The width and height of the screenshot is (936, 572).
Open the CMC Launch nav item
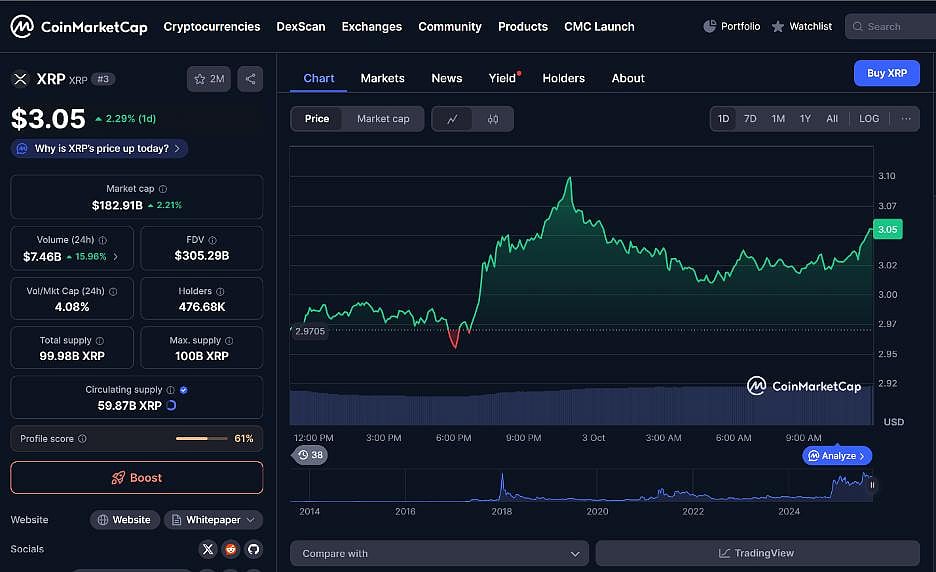click(599, 27)
